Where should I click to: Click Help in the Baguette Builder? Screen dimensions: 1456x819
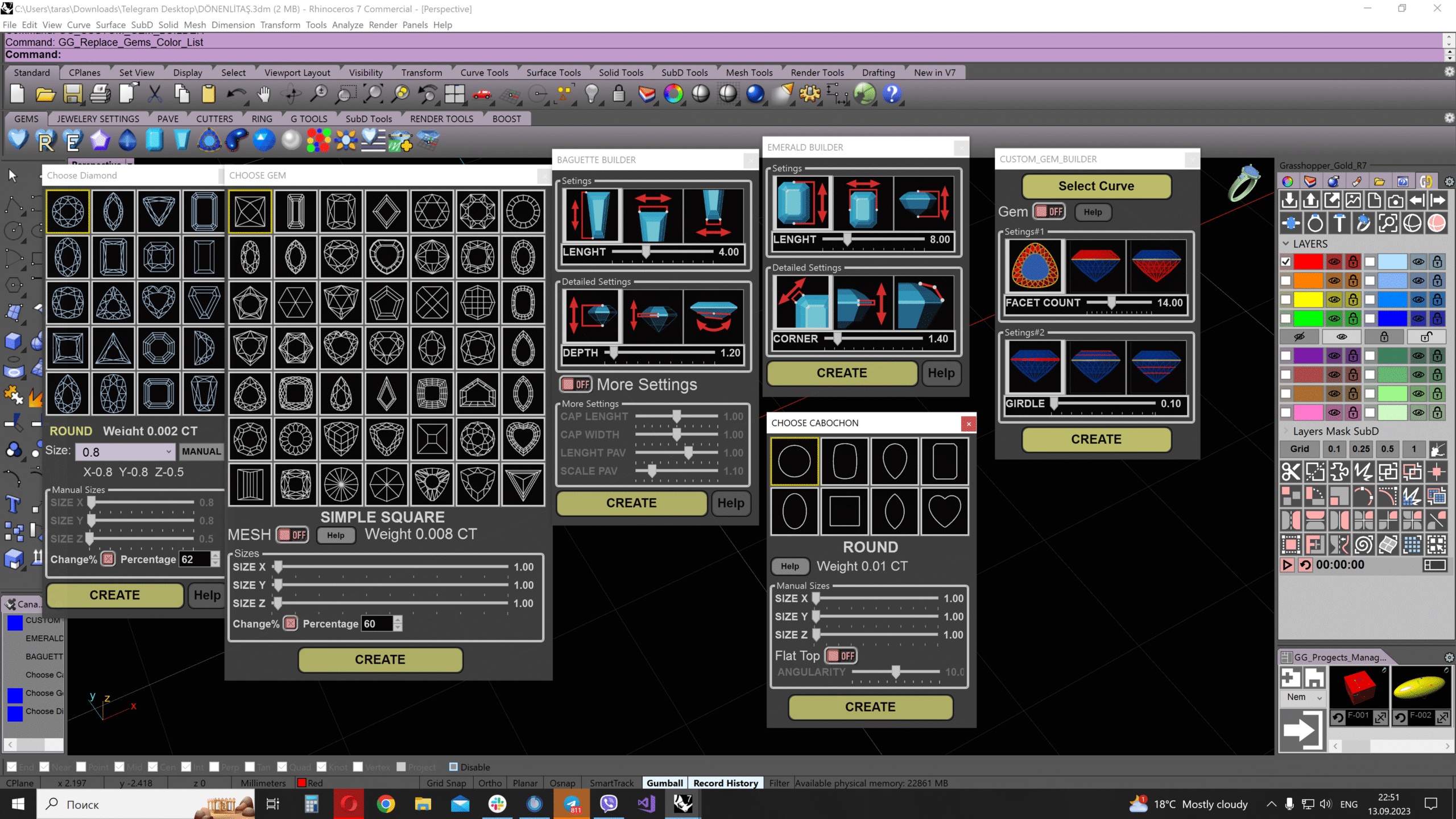click(730, 503)
